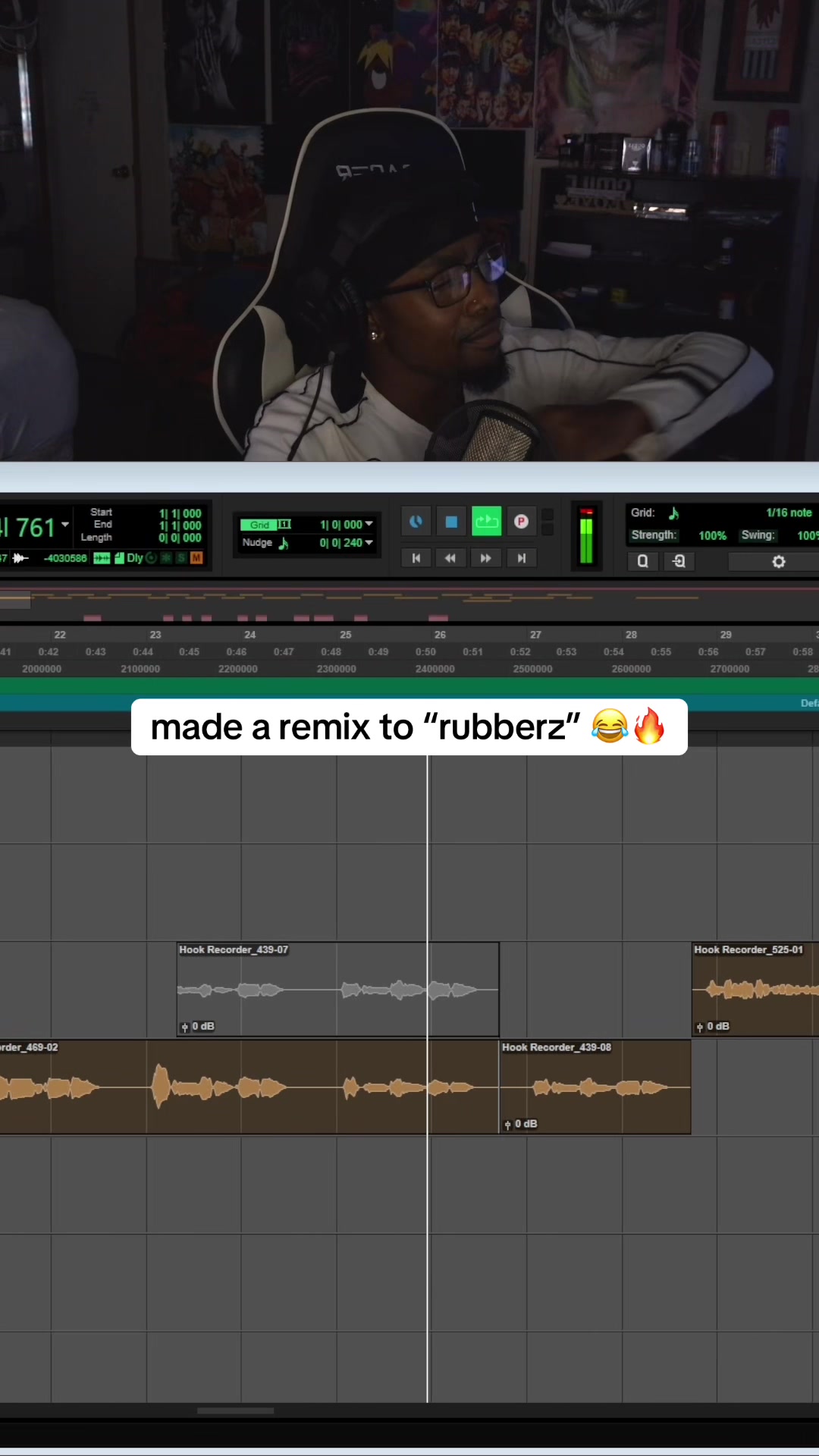This screenshot has height=1456, width=819.
Task: Click bar 26 on the ruler
Action: point(440,635)
